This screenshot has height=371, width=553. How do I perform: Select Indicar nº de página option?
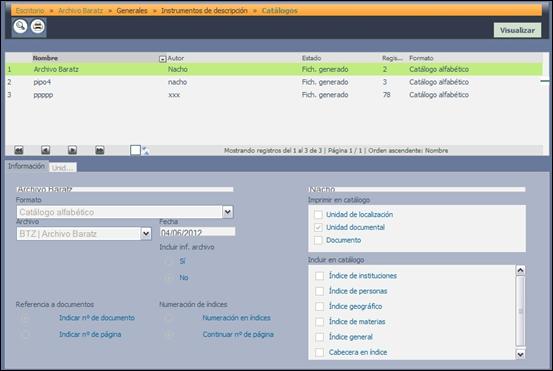click(25, 335)
